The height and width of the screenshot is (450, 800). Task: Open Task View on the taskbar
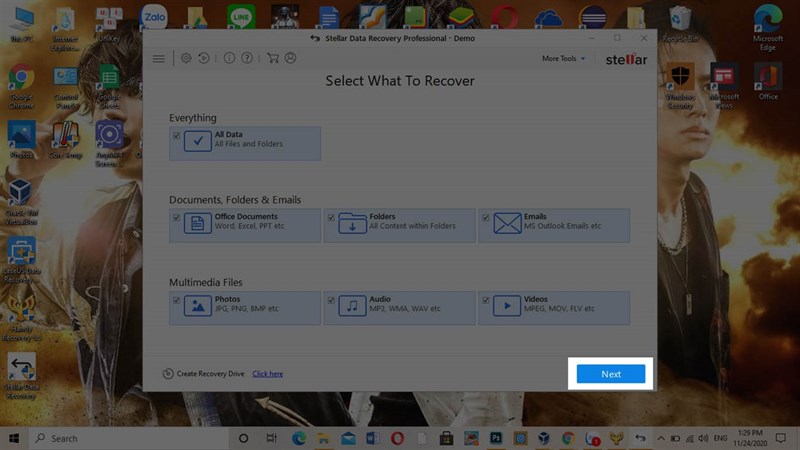click(x=271, y=438)
